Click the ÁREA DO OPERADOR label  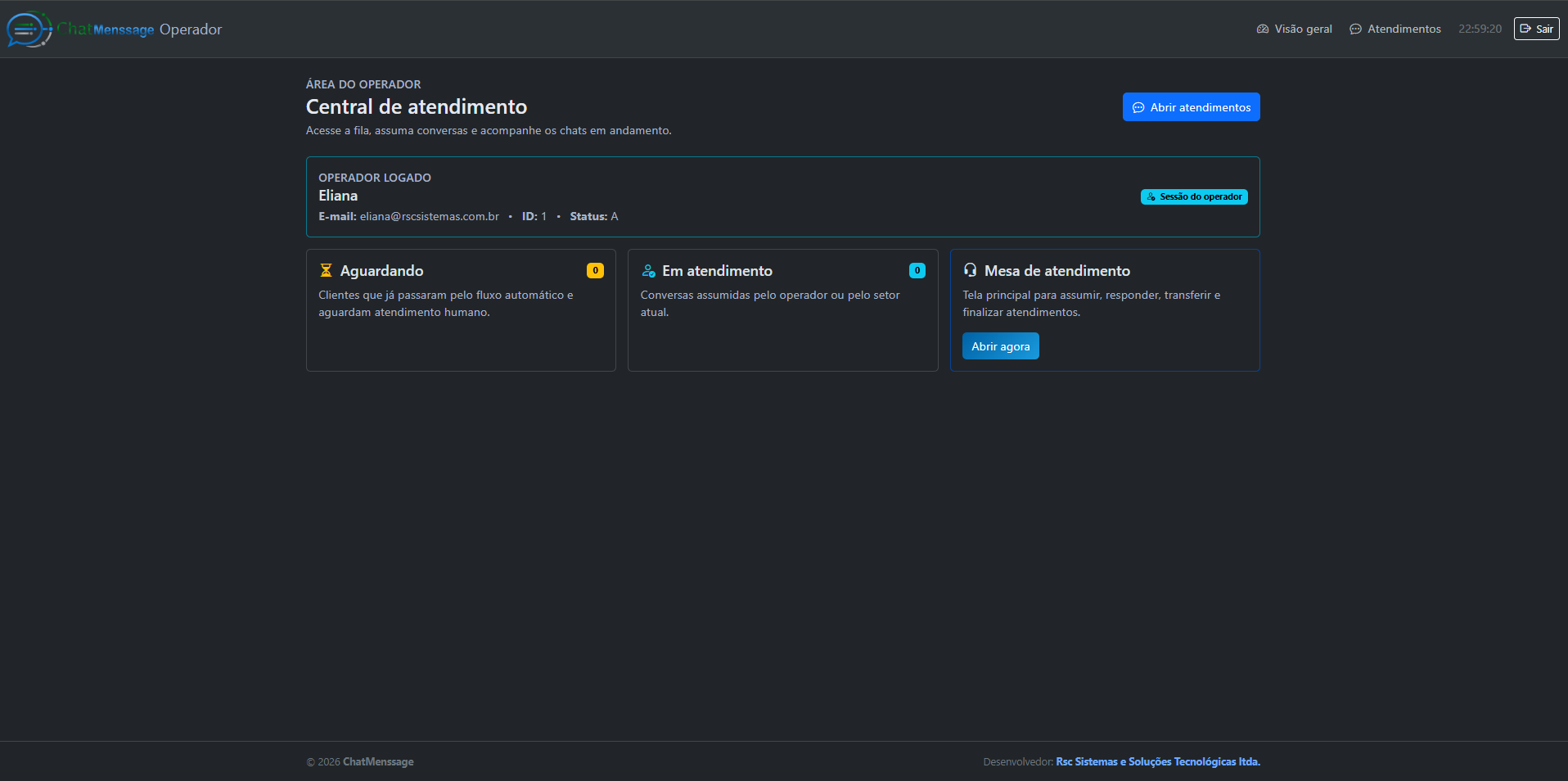point(363,84)
